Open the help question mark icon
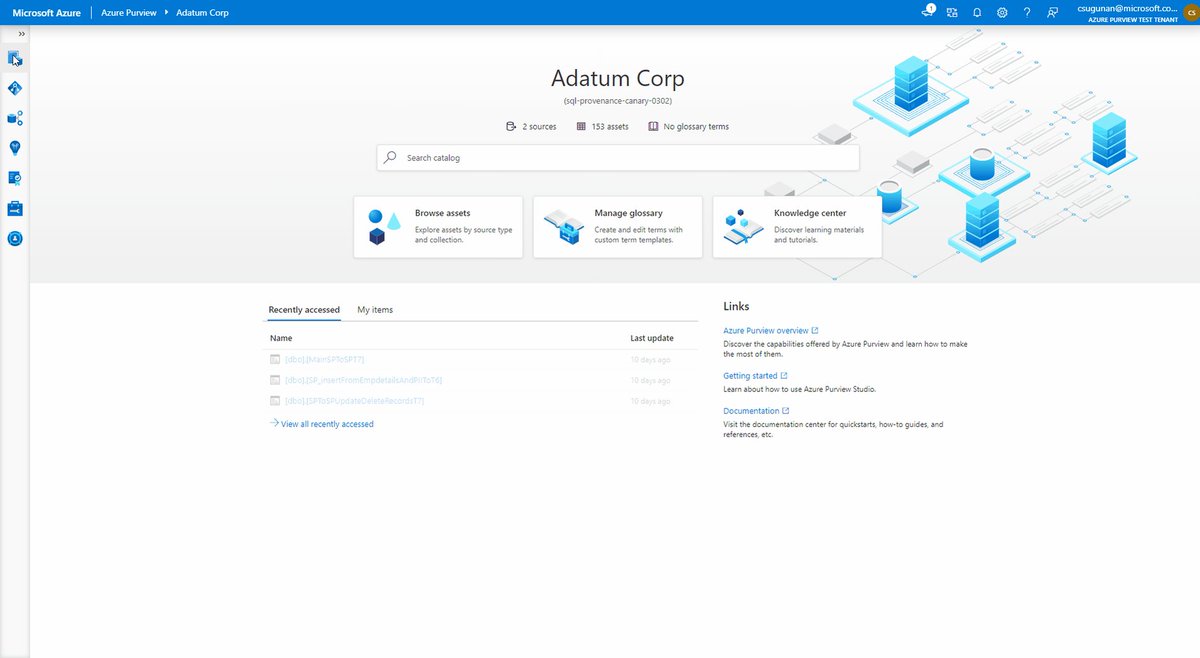1200x658 pixels. coord(1027,13)
